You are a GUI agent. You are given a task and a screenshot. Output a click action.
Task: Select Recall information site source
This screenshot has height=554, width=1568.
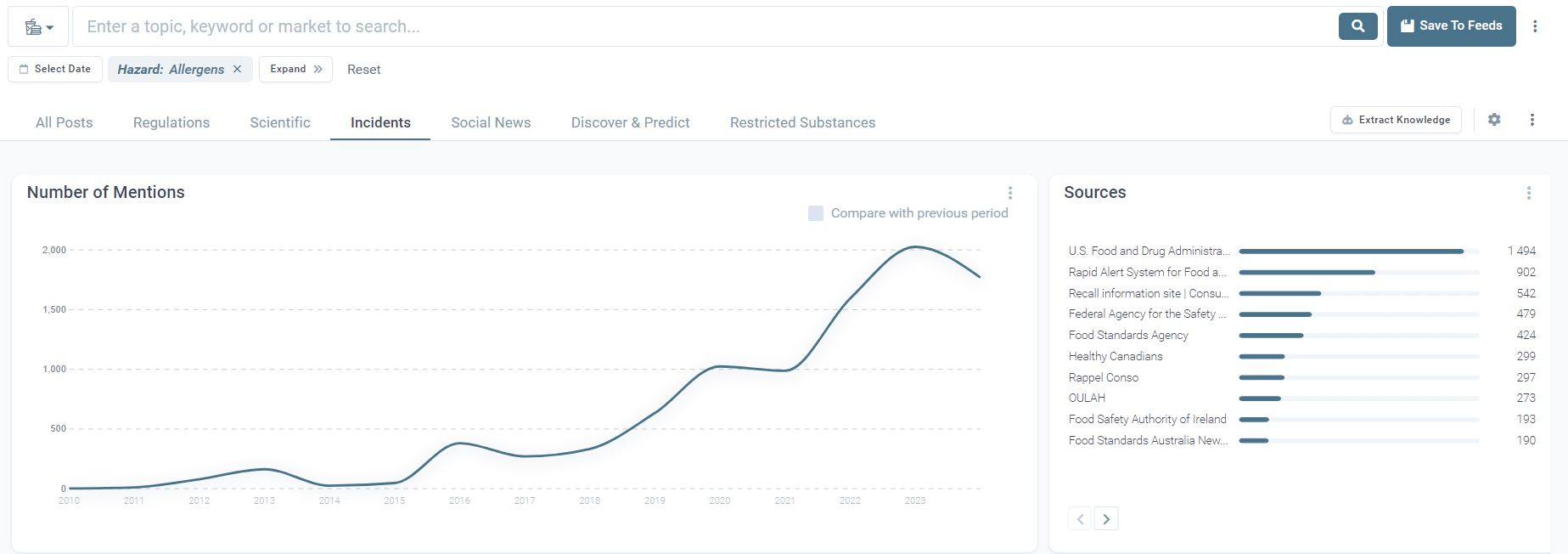coord(1148,293)
